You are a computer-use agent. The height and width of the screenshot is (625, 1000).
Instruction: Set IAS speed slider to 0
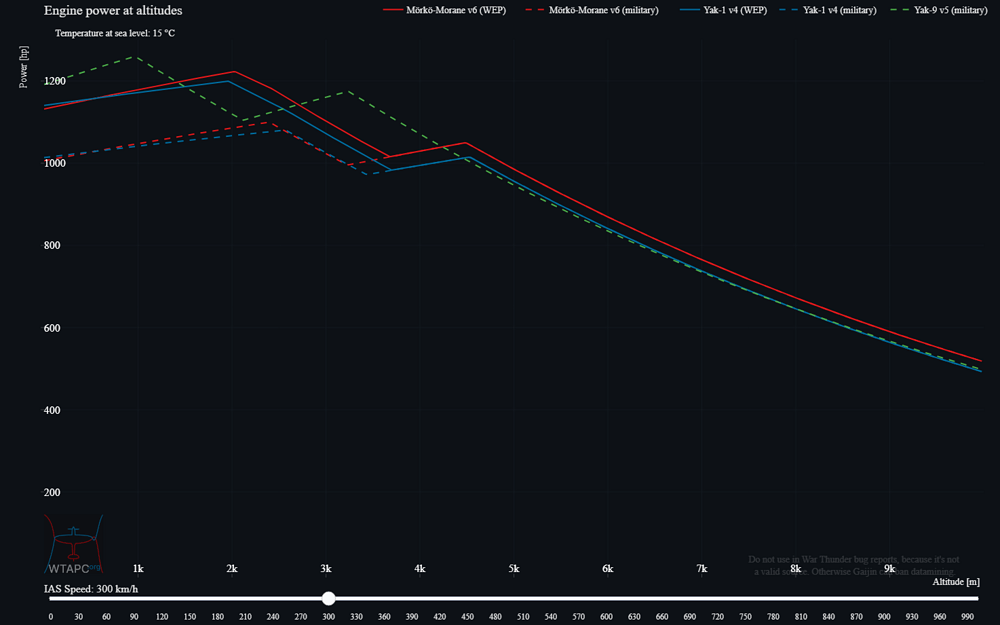(x=51, y=617)
